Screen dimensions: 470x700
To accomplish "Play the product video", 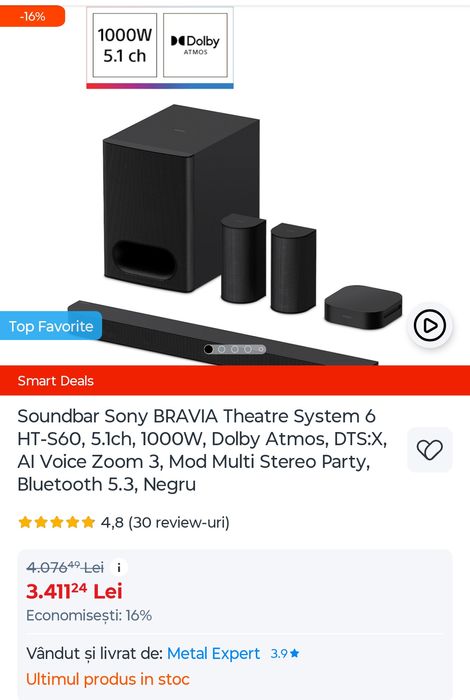I will coord(429,325).
